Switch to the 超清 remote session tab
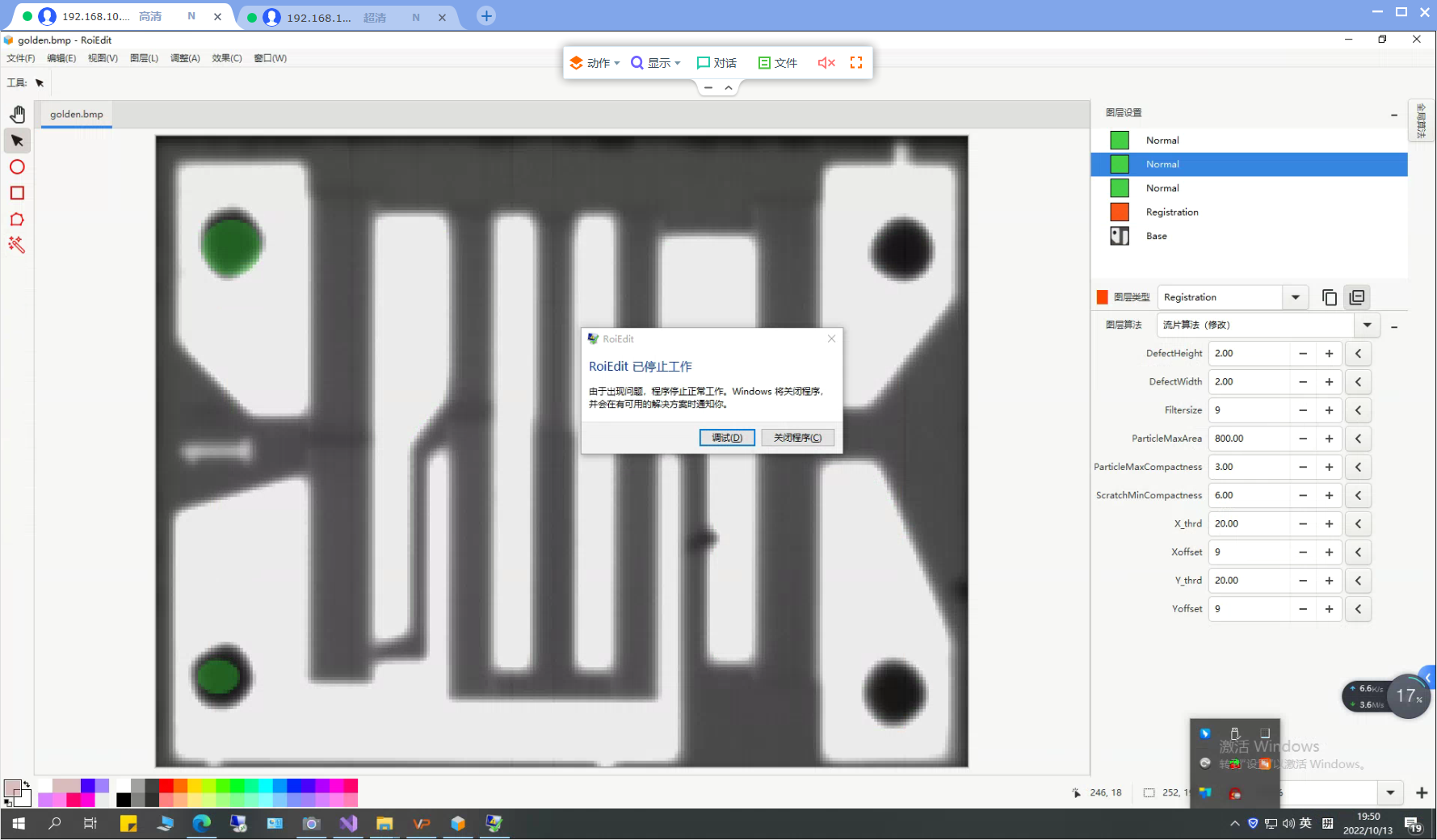The width and height of the screenshot is (1437, 840). coord(347,17)
